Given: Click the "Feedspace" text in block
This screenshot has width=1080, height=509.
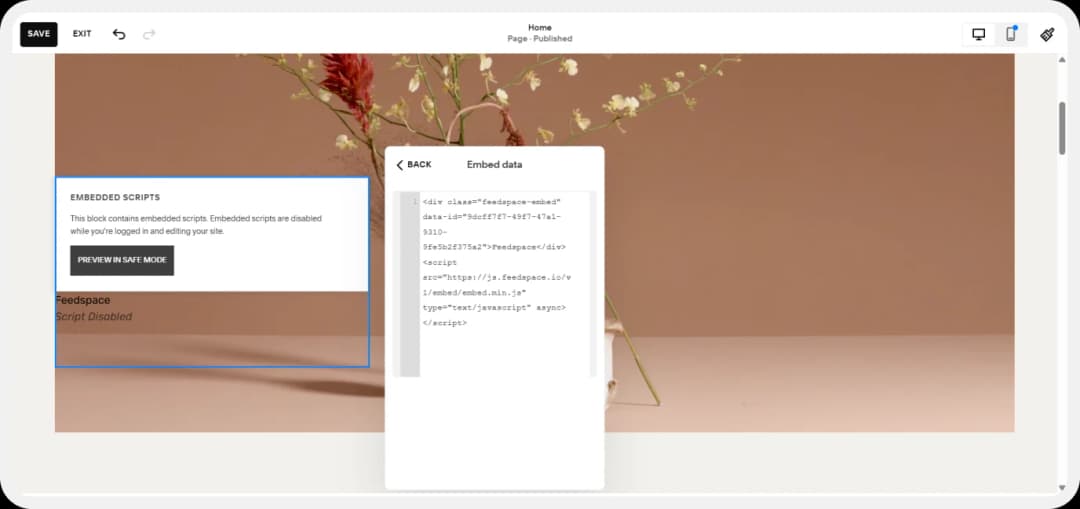Looking at the screenshot, I should point(83,300).
